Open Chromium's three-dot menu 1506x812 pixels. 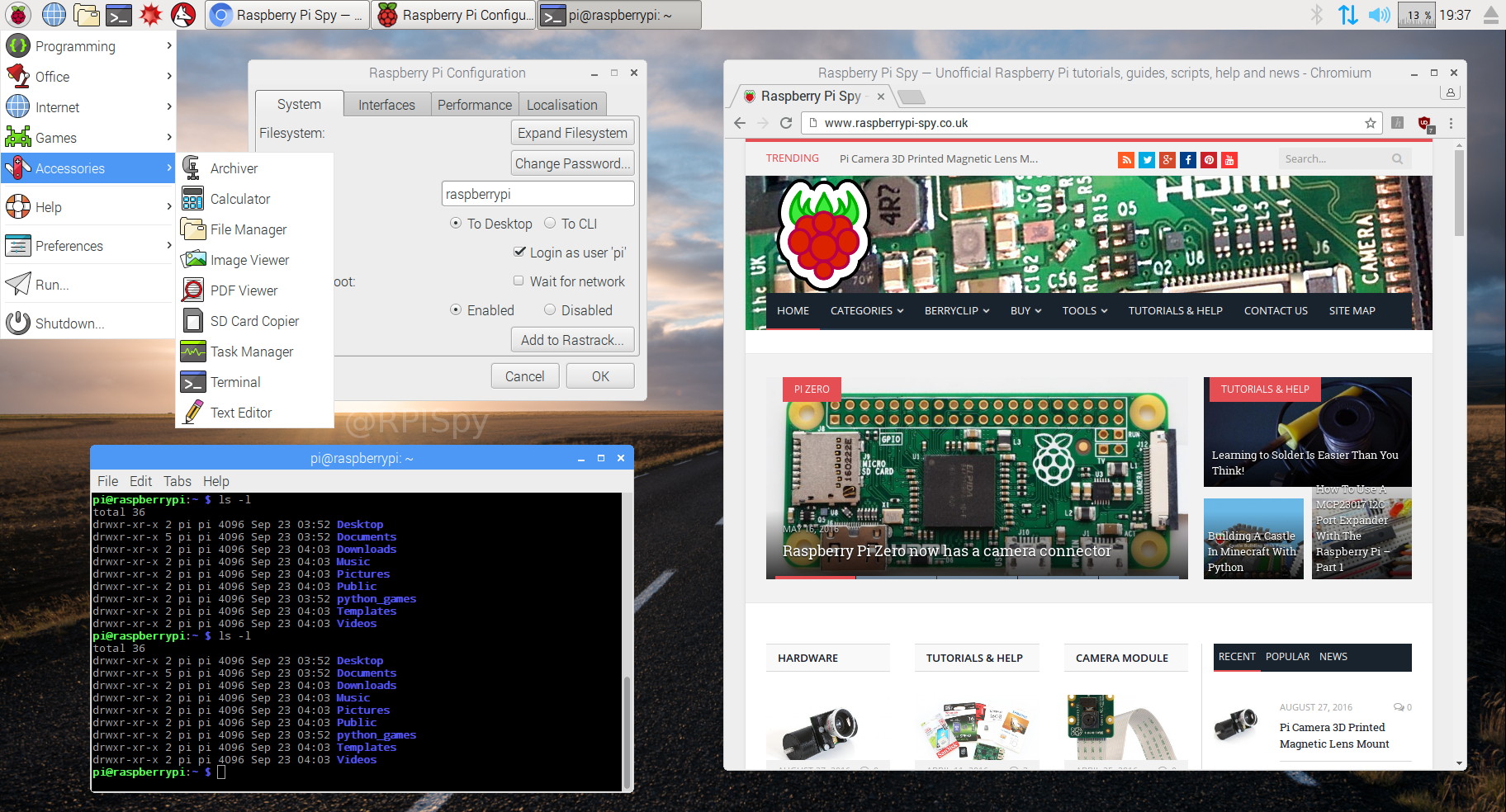click(x=1451, y=123)
